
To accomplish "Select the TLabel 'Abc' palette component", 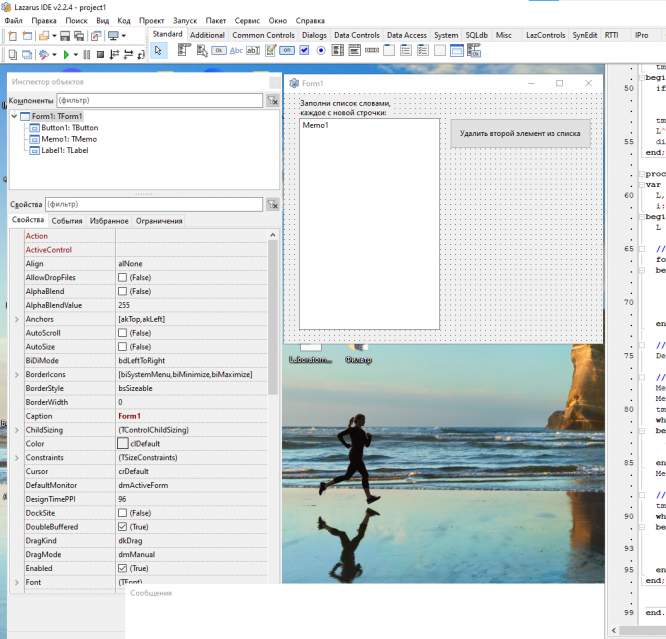I will 236,50.
